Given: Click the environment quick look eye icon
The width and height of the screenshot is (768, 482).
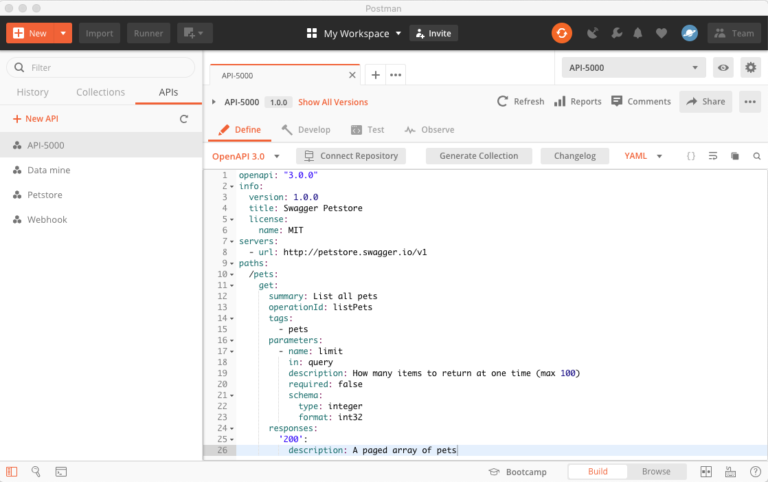Looking at the screenshot, I should 723,68.
